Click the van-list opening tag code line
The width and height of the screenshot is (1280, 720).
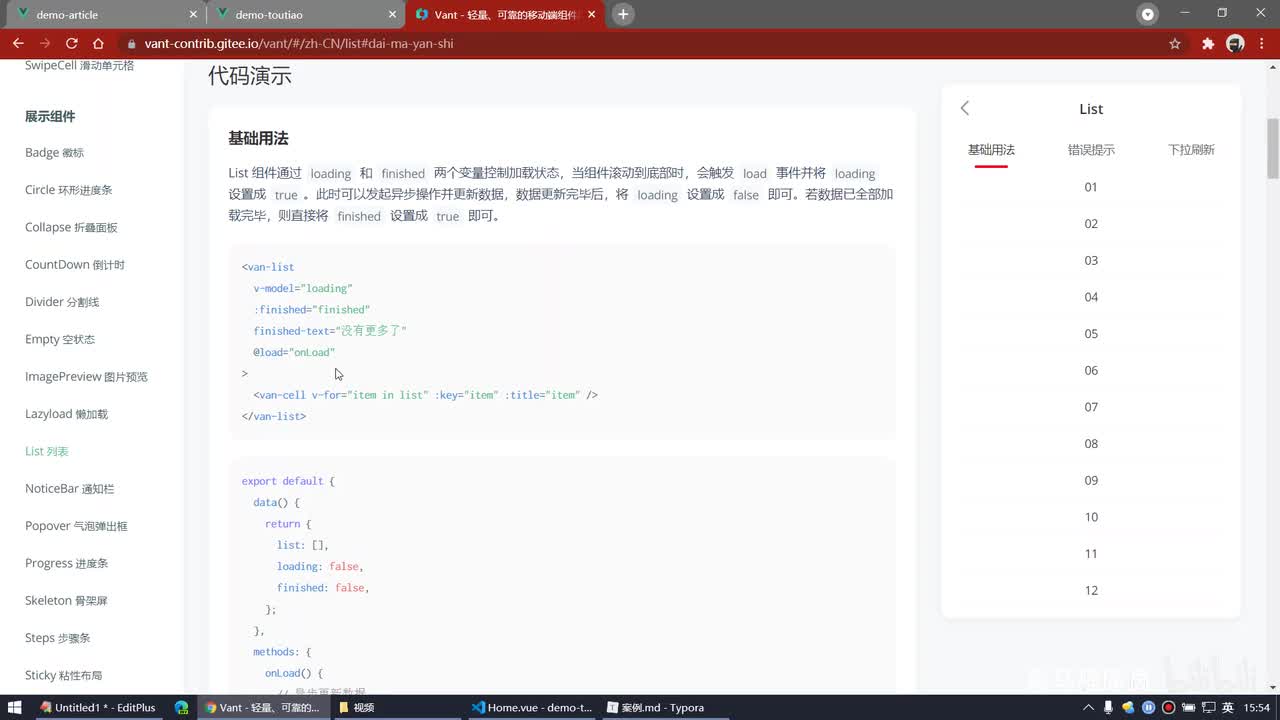pyautogui.click(x=268, y=267)
